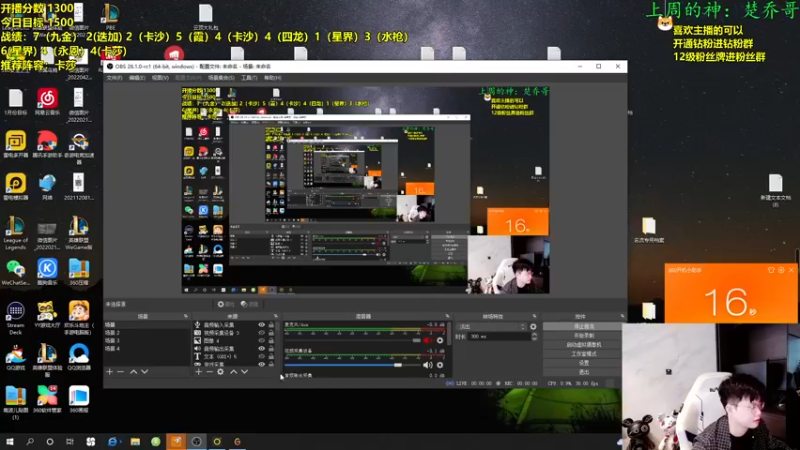Toggle lock on 音频输入采集 source
The image size is (800, 450).
(x=271, y=325)
